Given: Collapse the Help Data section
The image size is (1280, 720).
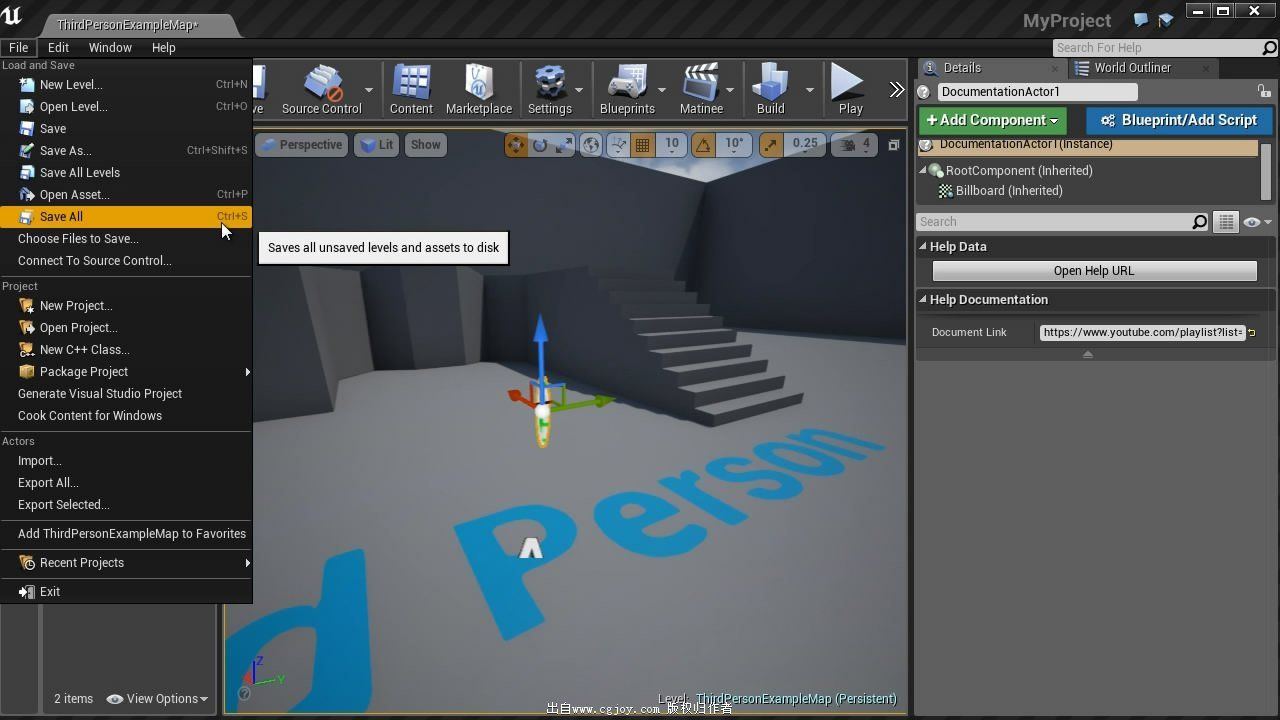Looking at the screenshot, I should (x=923, y=246).
